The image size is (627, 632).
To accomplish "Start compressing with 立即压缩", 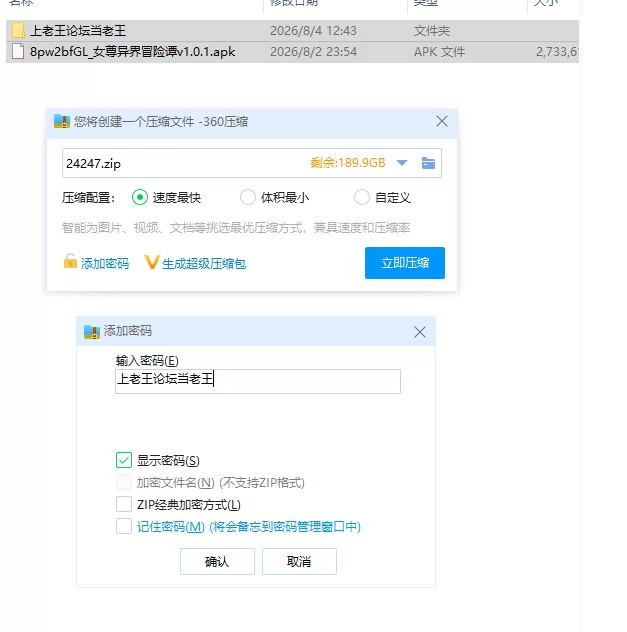I will pyautogui.click(x=405, y=263).
